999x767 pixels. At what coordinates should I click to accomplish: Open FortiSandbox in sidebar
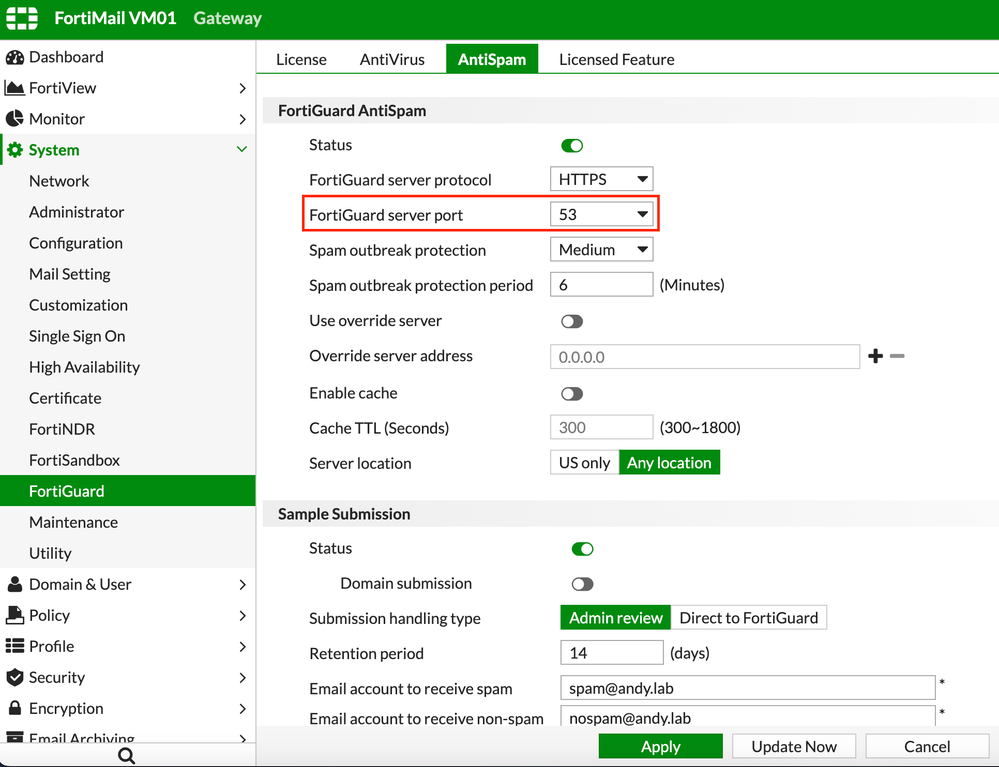75,460
